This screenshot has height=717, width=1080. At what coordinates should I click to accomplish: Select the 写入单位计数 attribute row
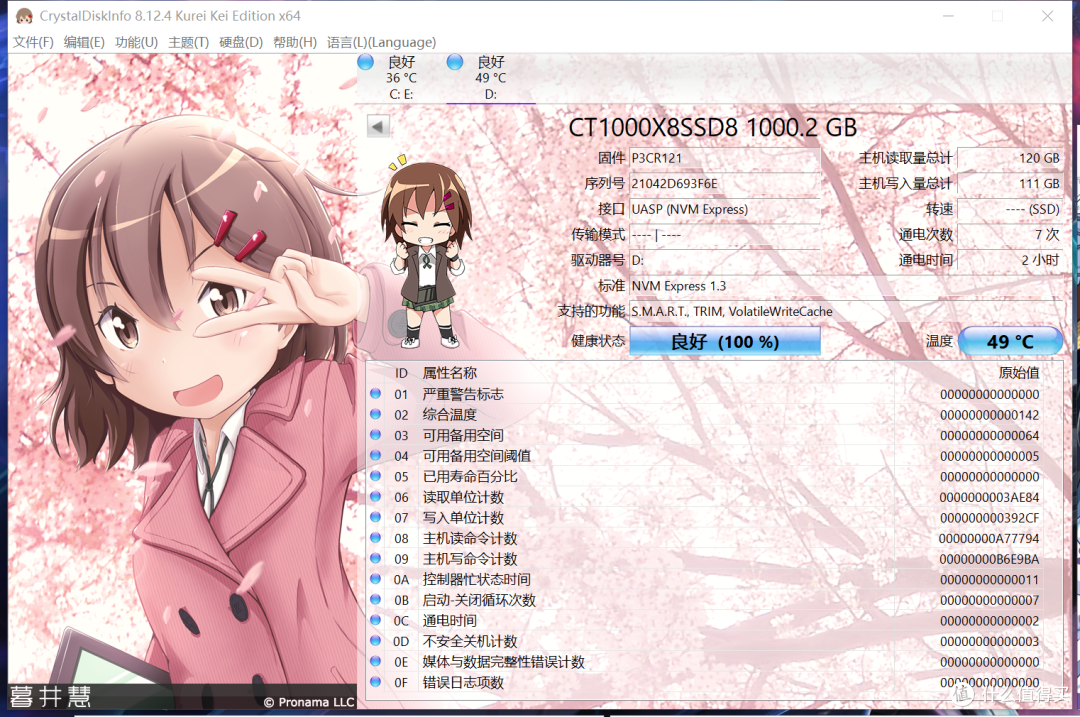tap(705, 518)
